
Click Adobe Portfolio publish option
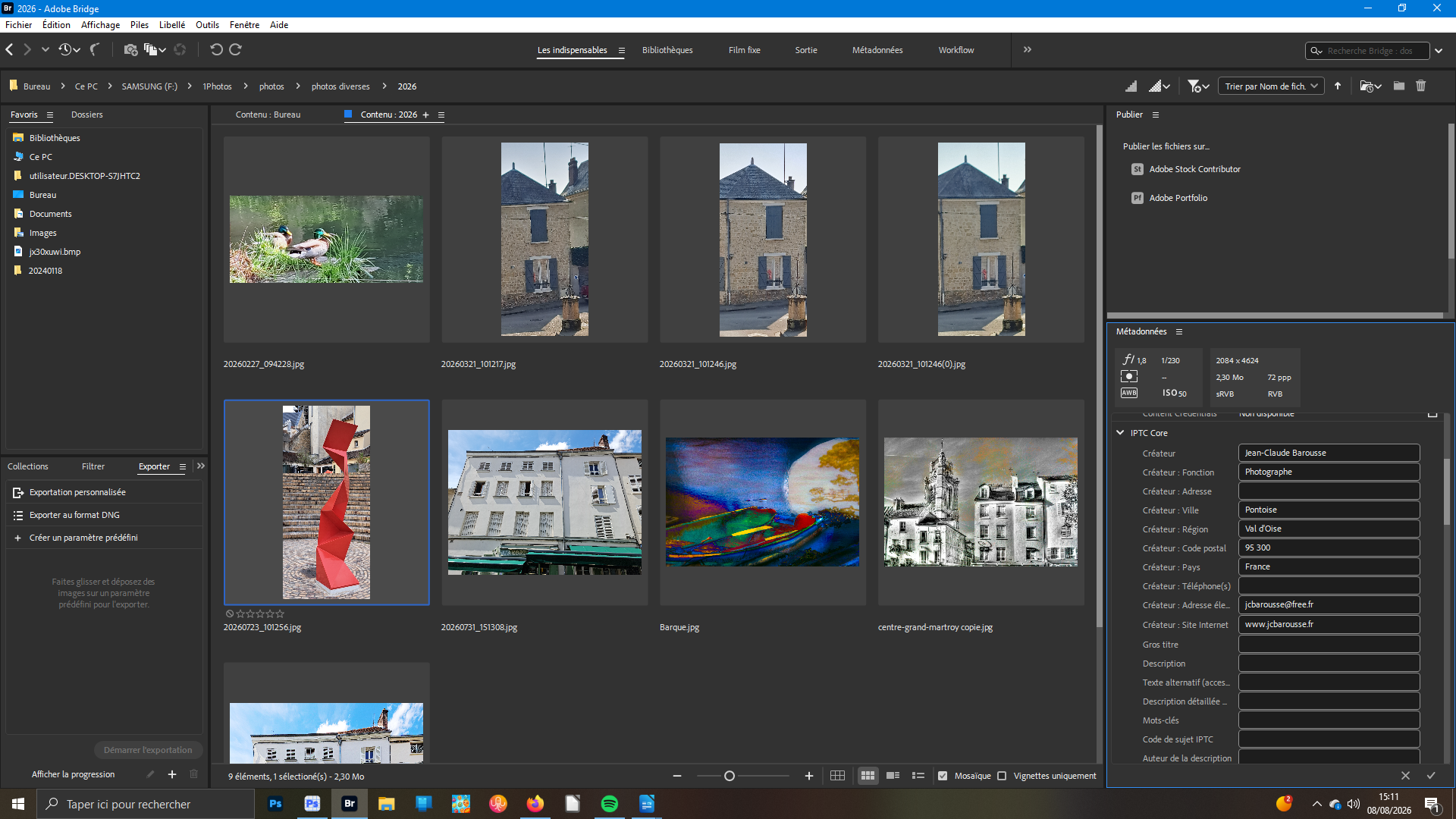tap(1169, 198)
